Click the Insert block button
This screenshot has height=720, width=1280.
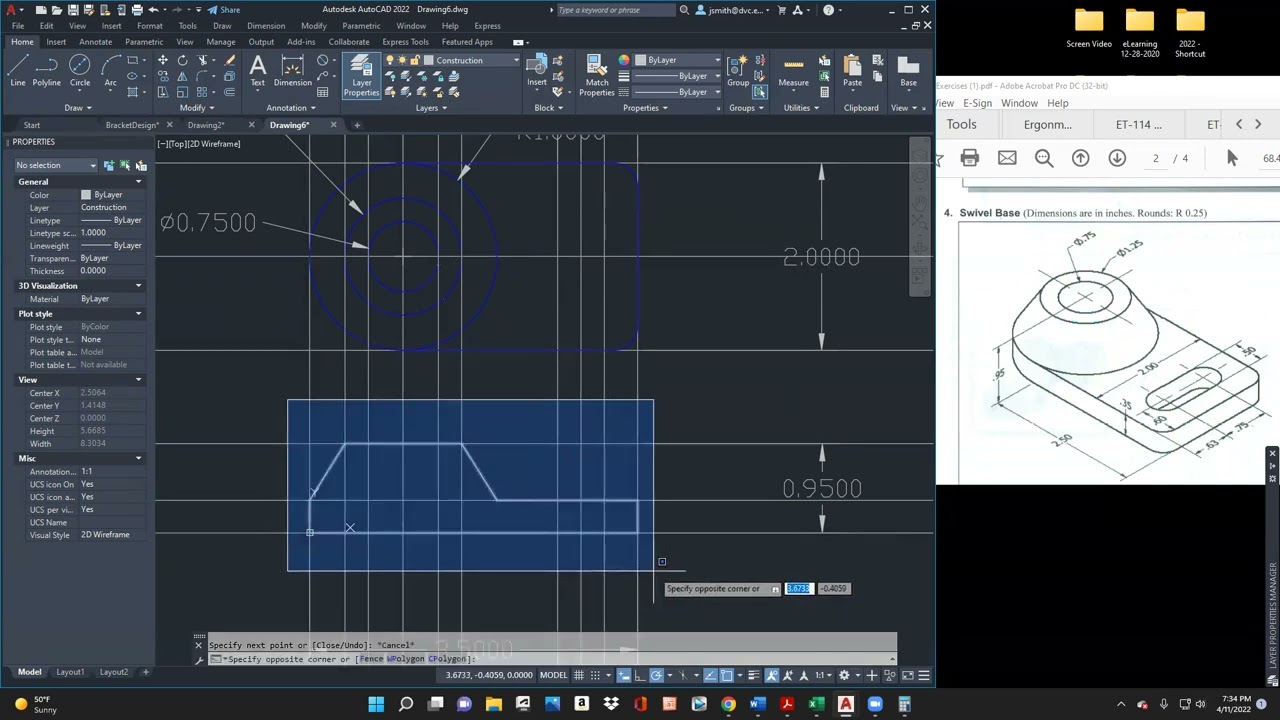[x=537, y=71]
